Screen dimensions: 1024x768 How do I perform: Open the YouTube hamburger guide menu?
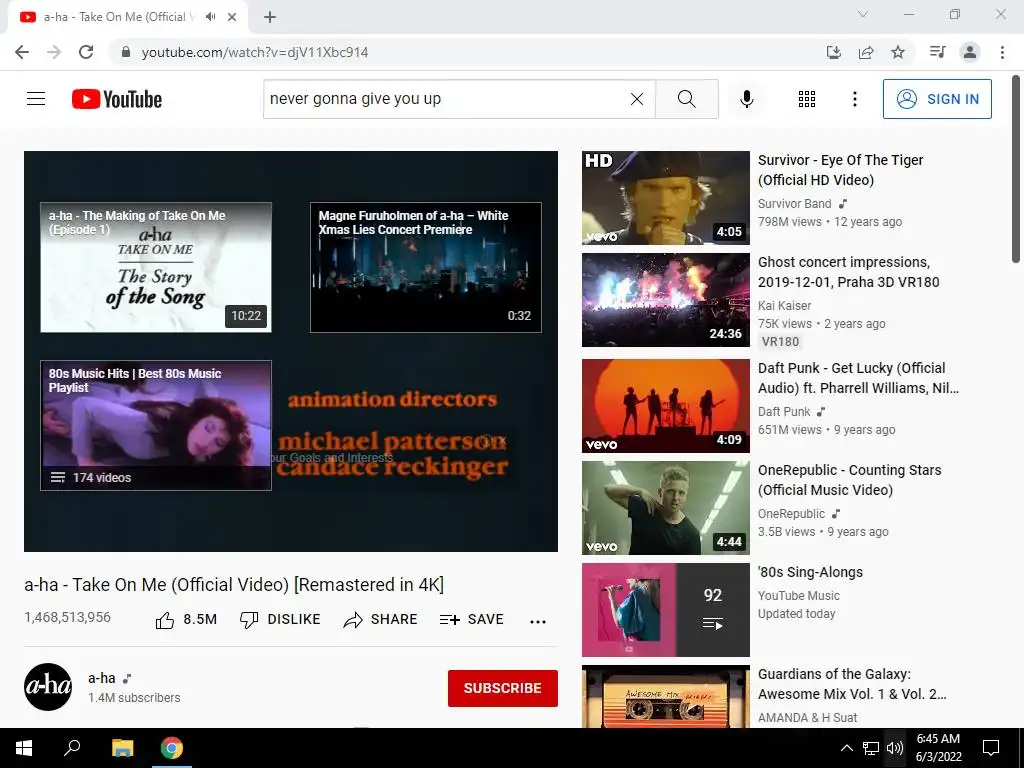tap(36, 99)
